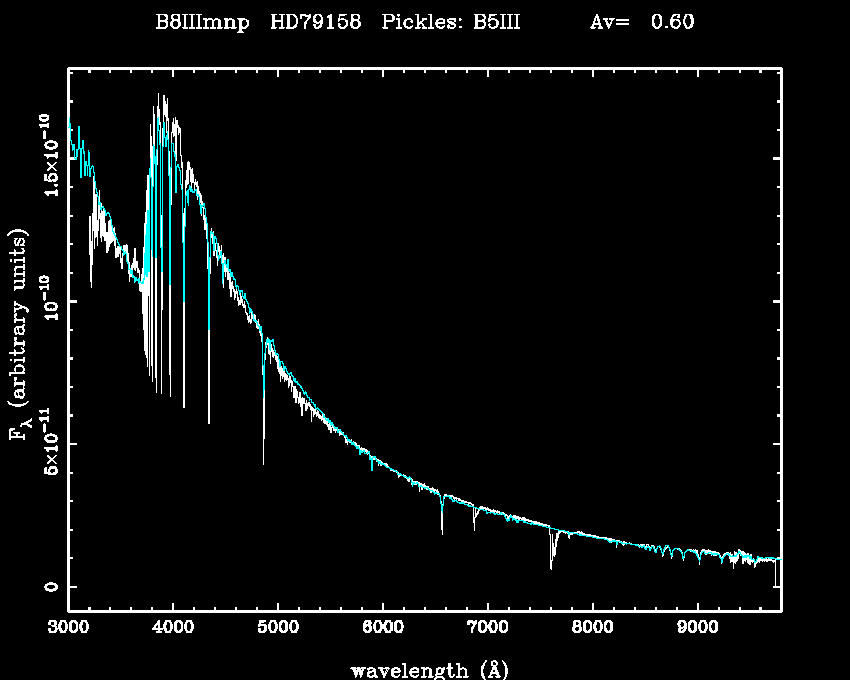Click the absorption dip near 7600 Å
The height and width of the screenshot is (680, 850).
point(551,553)
